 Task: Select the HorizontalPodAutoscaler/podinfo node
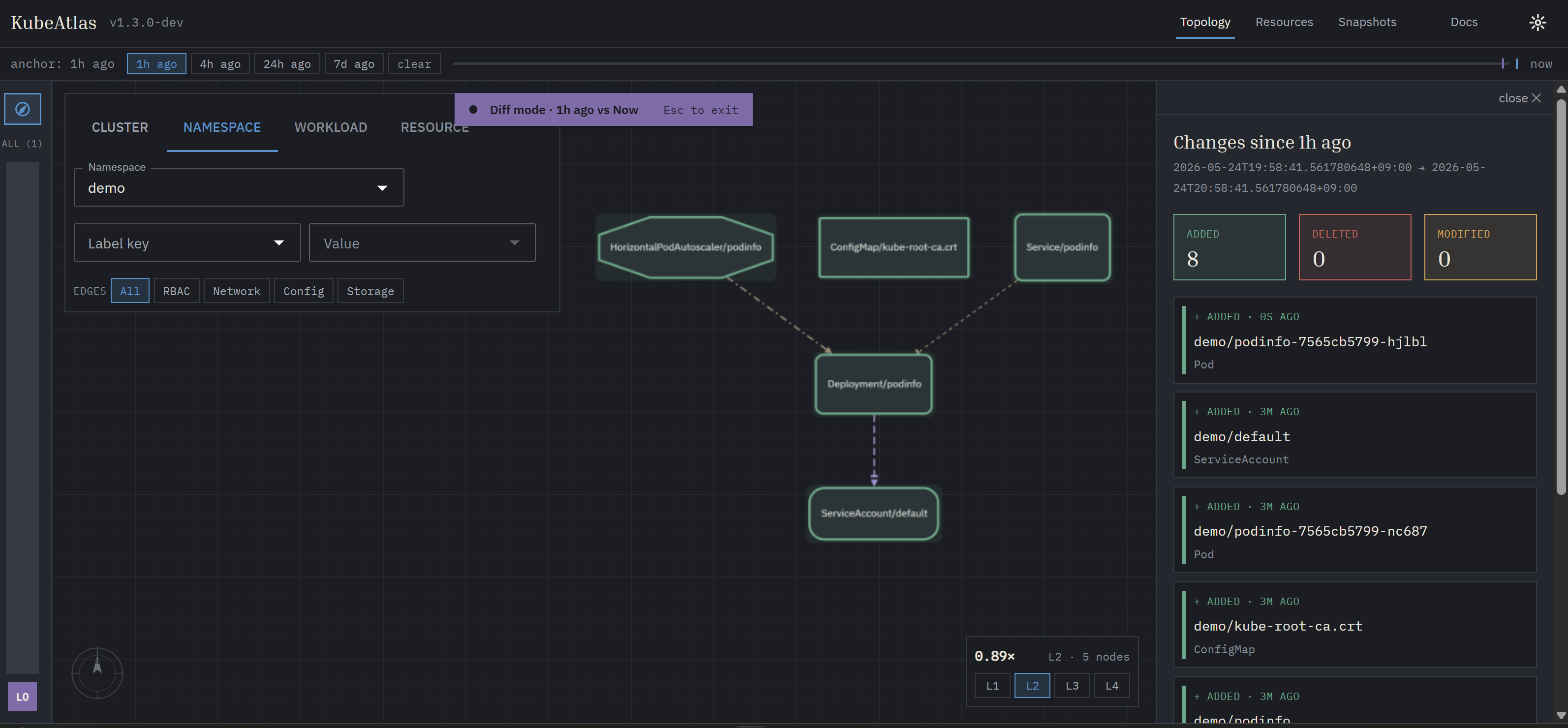pyautogui.click(x=685, y=247)
